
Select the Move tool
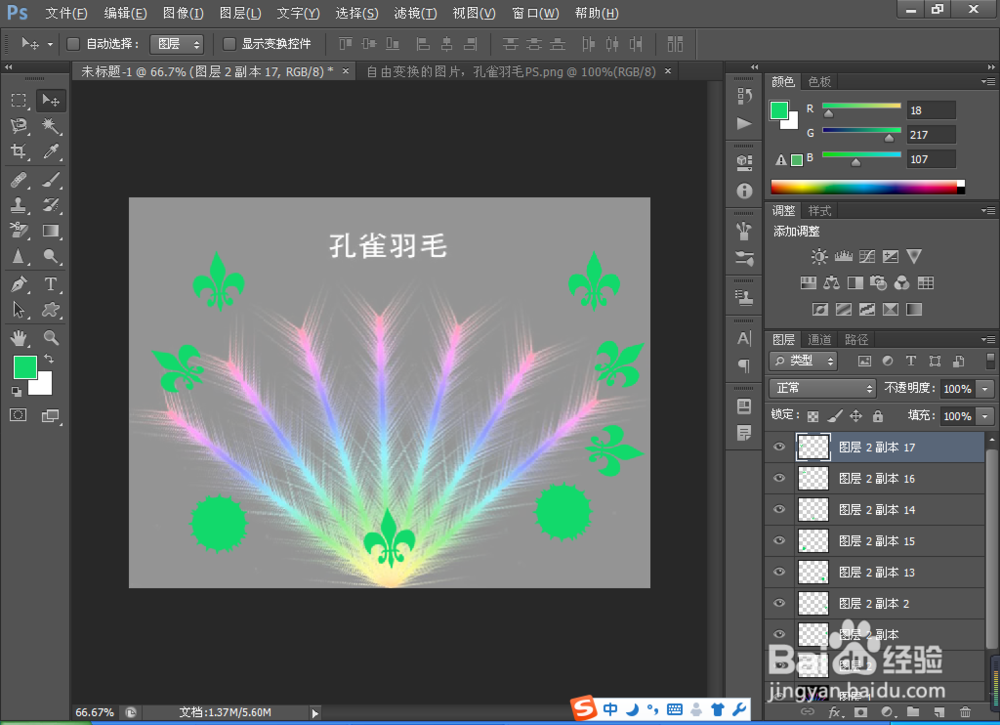click(x=50, y=100)
